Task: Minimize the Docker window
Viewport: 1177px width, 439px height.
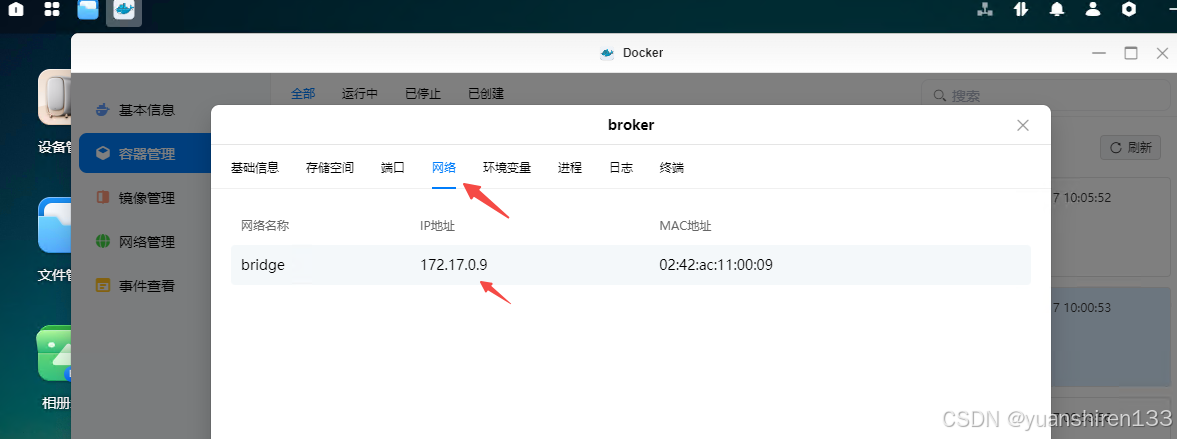Action: click(1099, 53)
